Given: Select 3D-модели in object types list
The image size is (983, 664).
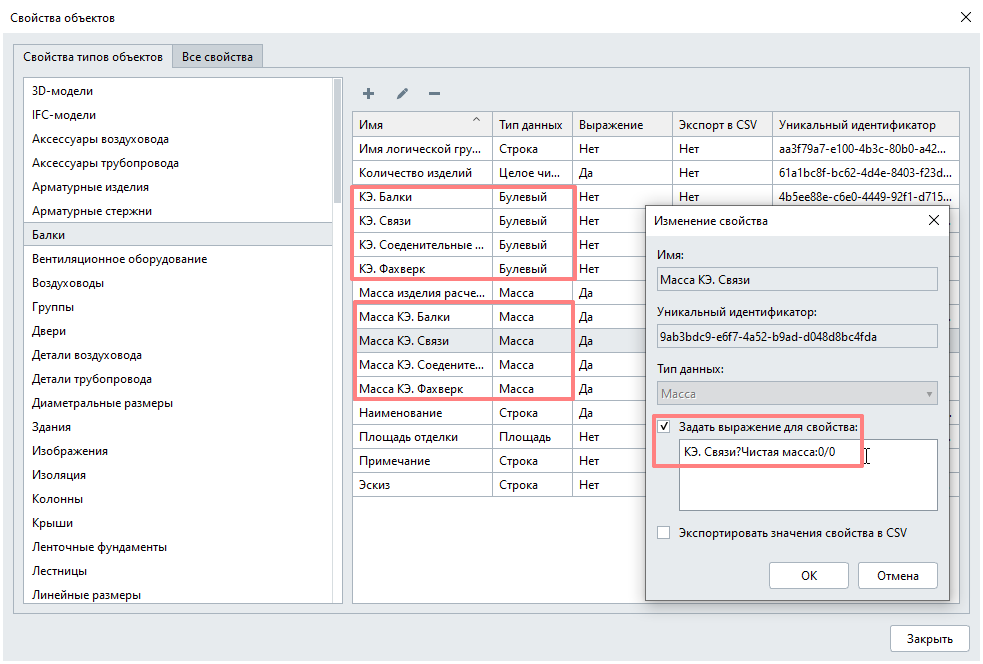Looking at the screenshot, I should tap(178, 91).
